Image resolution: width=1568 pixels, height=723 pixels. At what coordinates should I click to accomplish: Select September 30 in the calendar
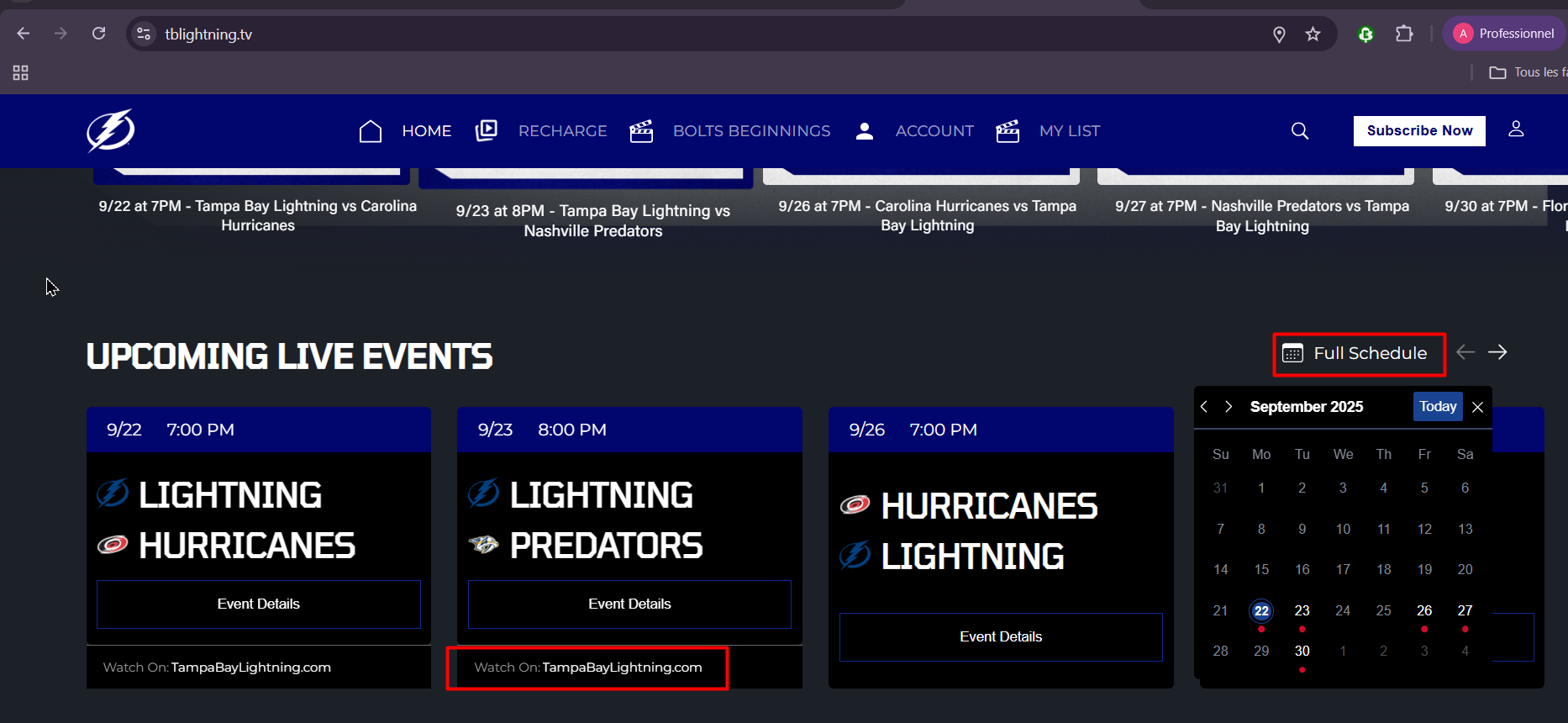tap(1302, 652)
